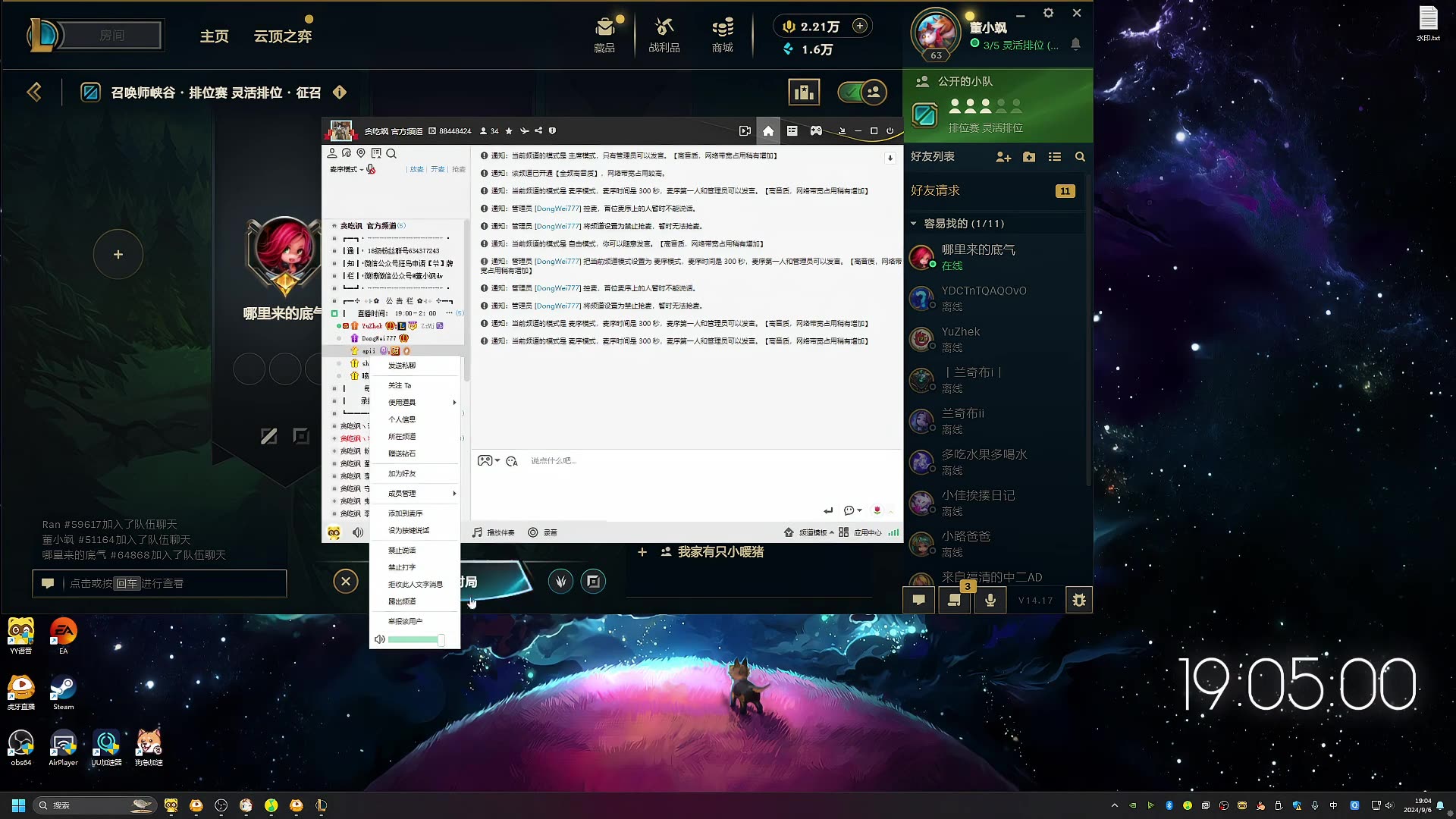1456x819 pixels.
Task: Collapse the 贪吃飒 官方频道 tree root
Action: pyautogui.click(x=334, y=225)
